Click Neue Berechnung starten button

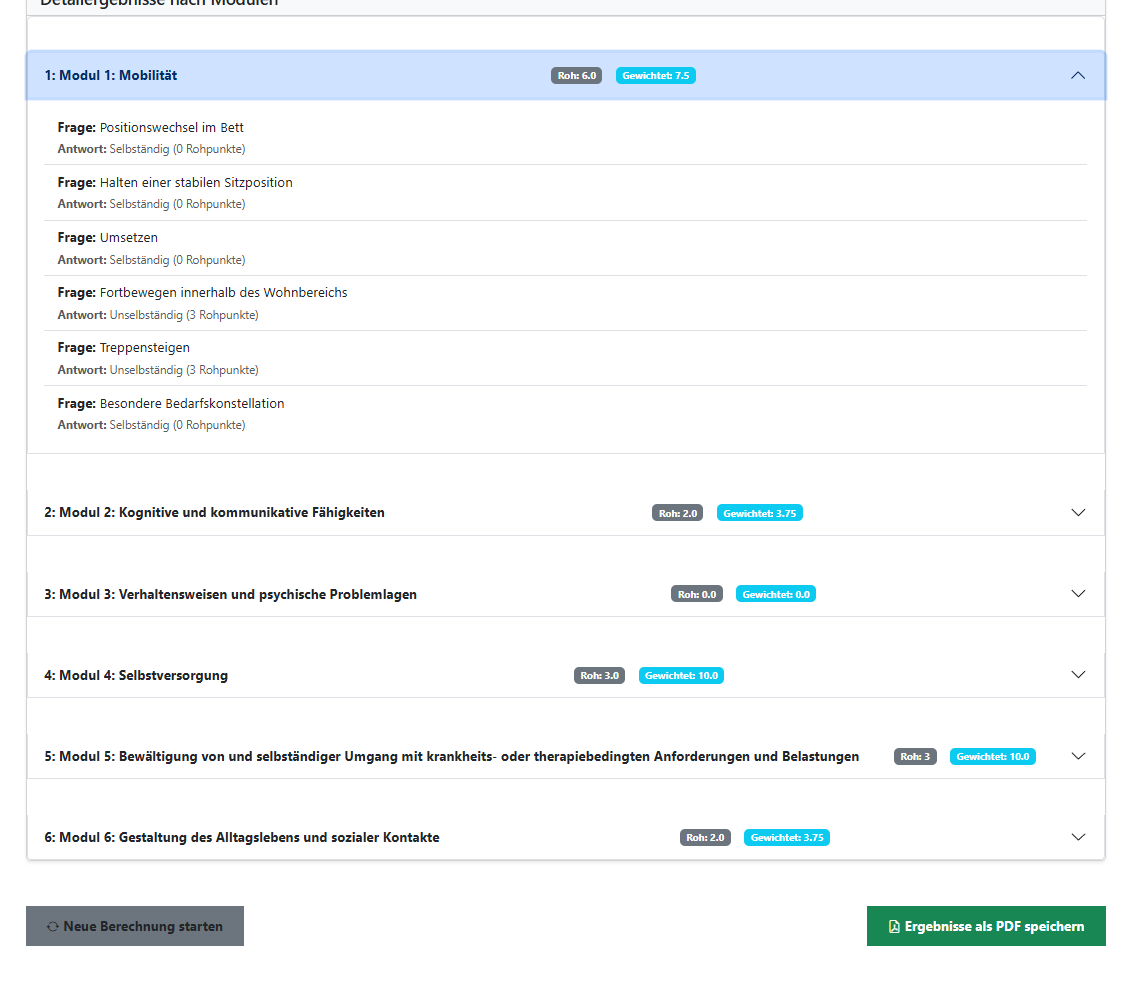tap(135, 926)
